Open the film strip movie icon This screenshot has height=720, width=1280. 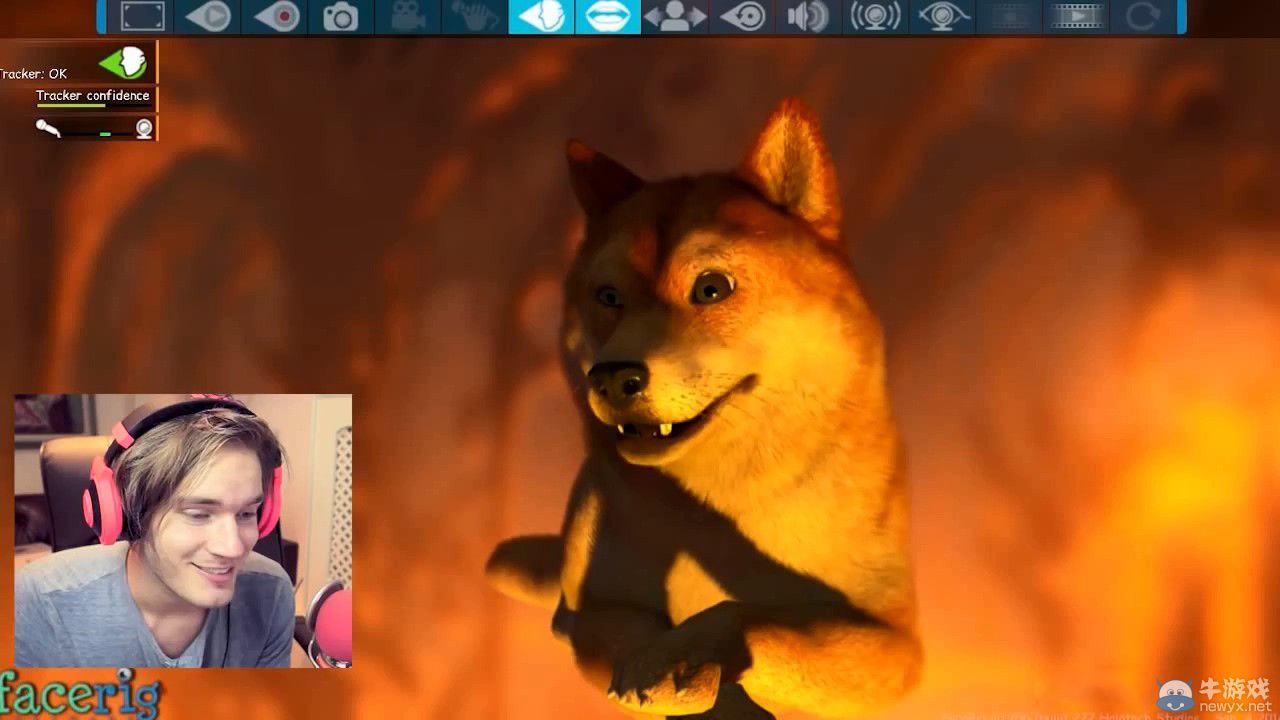1075,16
